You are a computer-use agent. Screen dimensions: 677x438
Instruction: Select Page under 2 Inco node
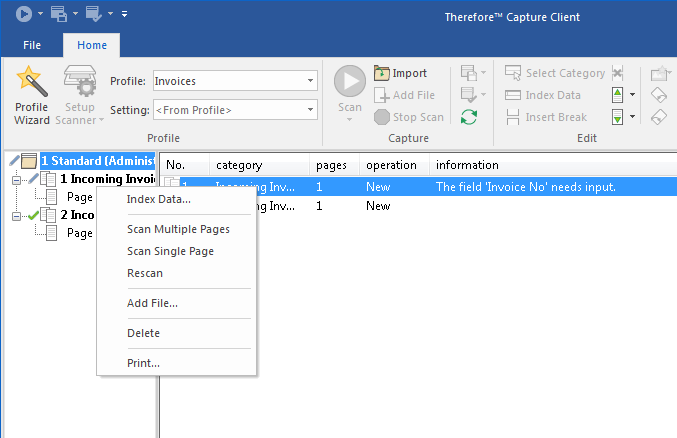80,233
